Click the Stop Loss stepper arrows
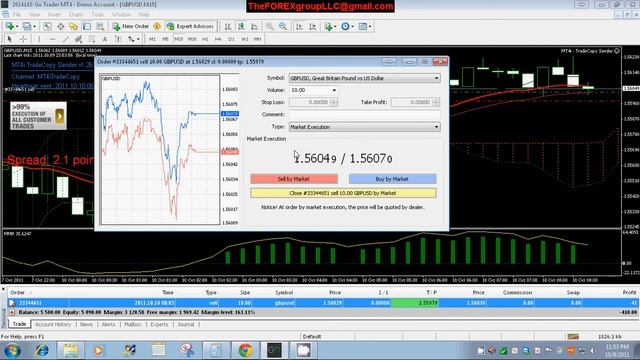The width and height of the screenshot is (640, 360). [334, 102]
